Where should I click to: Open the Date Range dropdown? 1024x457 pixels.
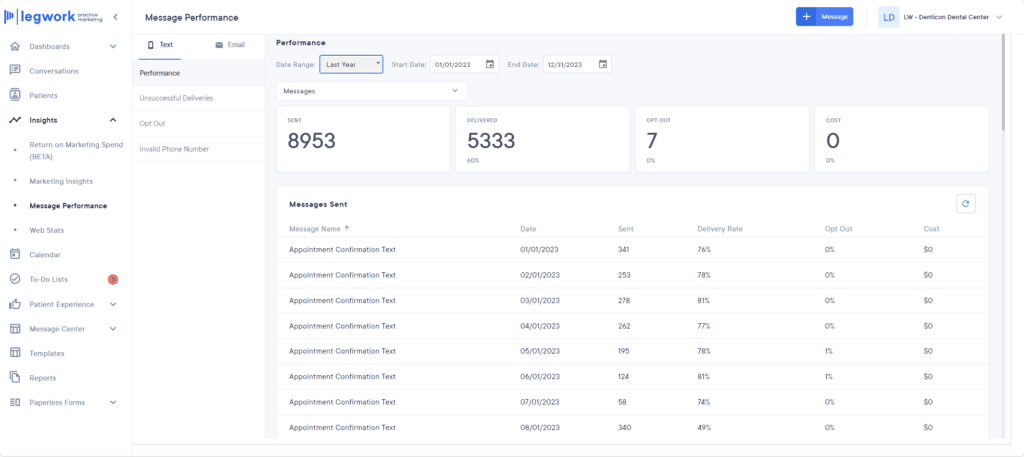[x=351, y=64]
